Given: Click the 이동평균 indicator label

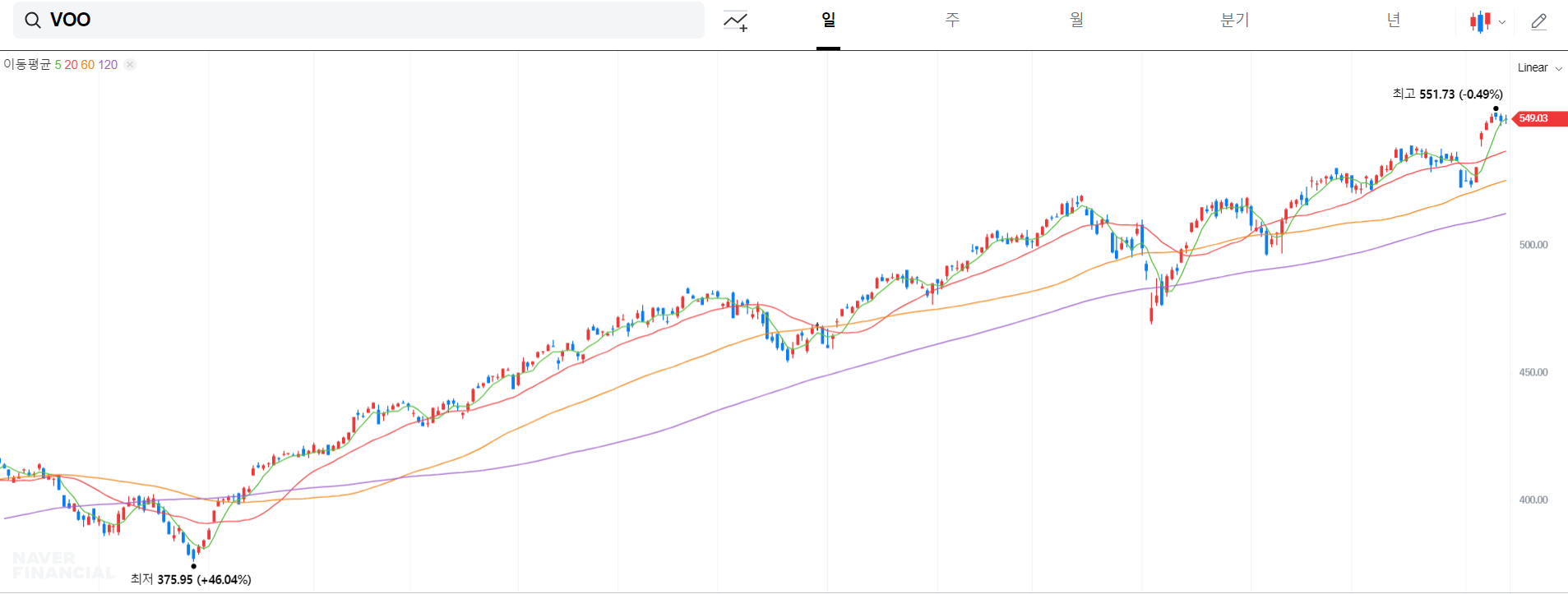Looking at the screenshot, I should pyautogui.click(x=27, y=64).
